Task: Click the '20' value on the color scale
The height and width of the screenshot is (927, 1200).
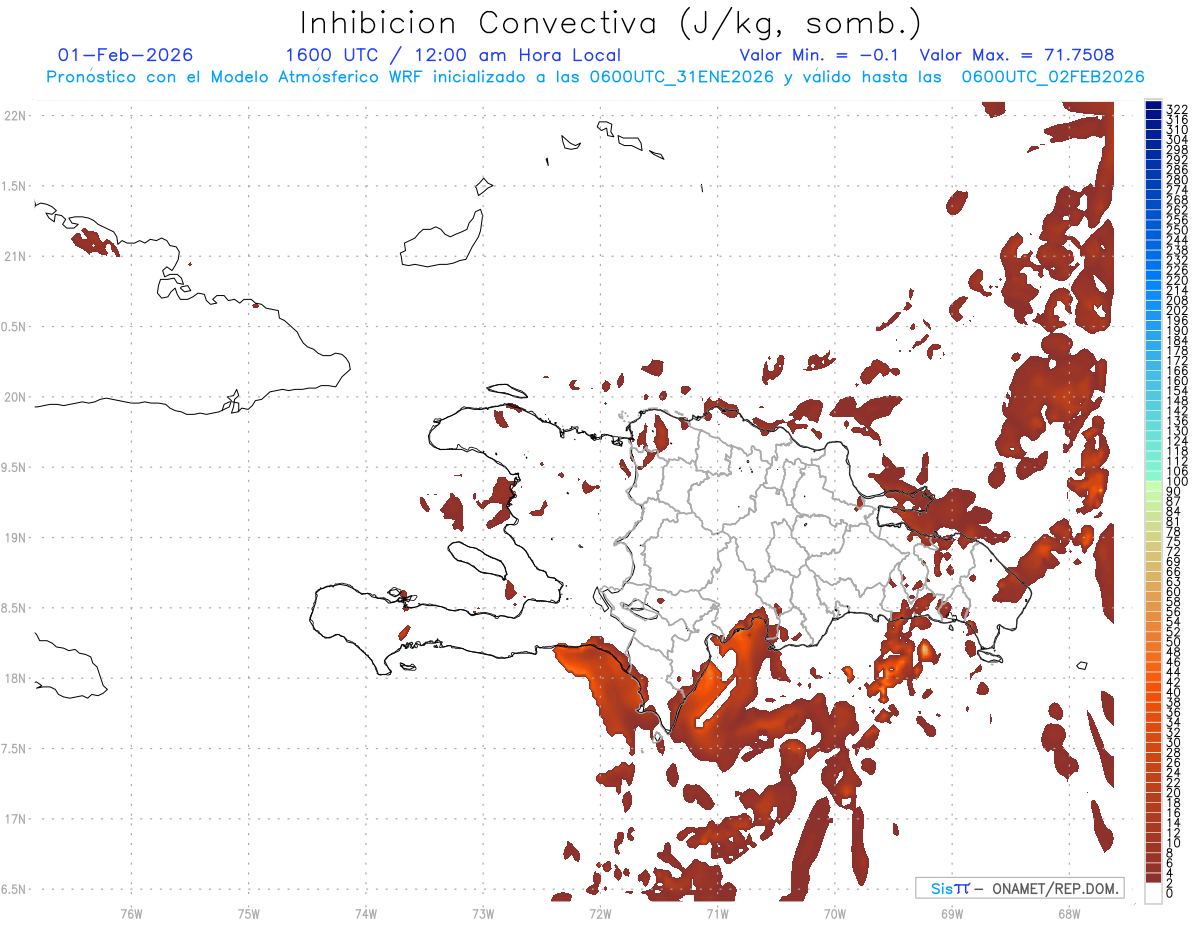Action: pyautogui.click(x=1174, y=792)
